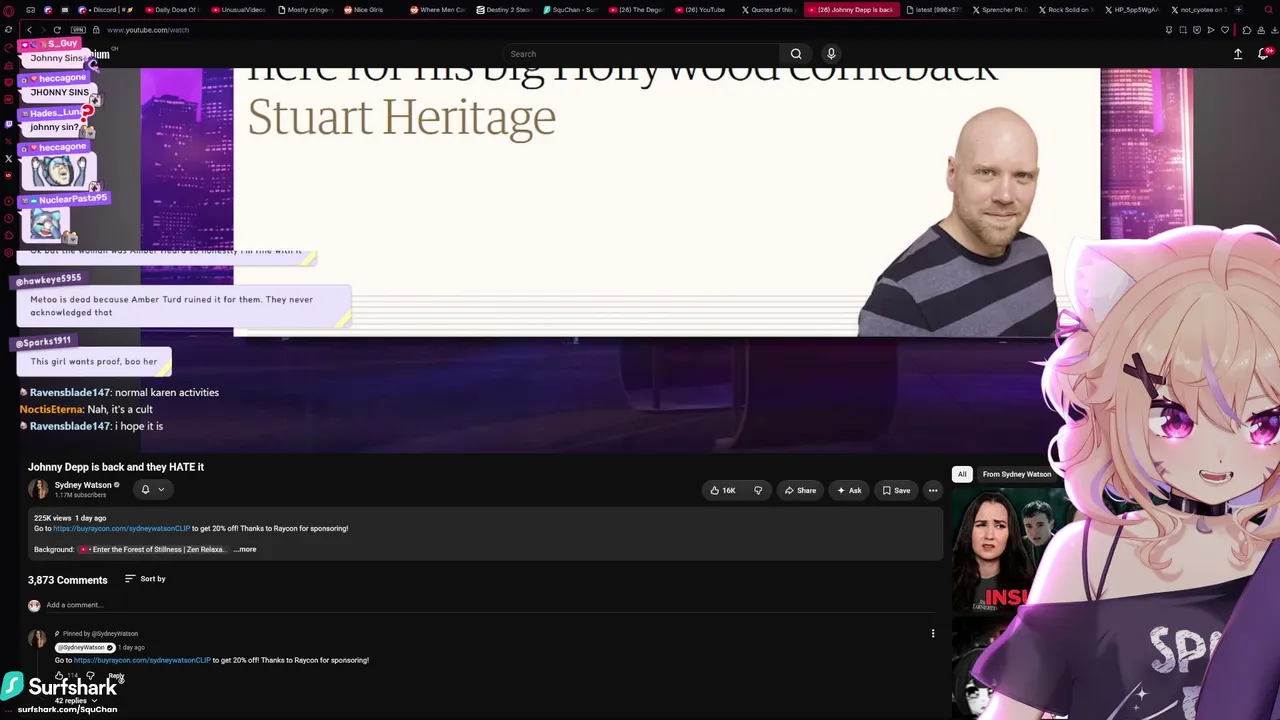This screenshot has height=720, width=1280.
Task: Open the pinned comment's three-dot menu
Action: tap(933, 633)
